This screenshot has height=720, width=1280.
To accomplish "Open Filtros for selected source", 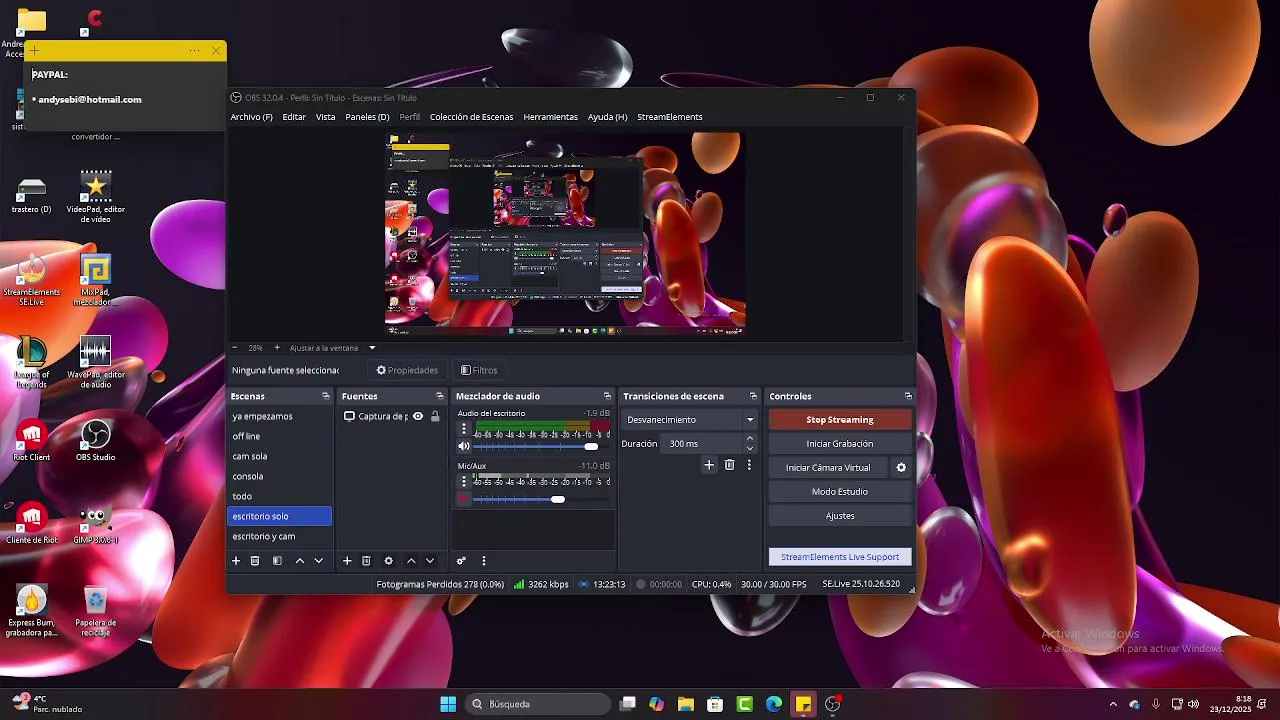I will point(479,370).
